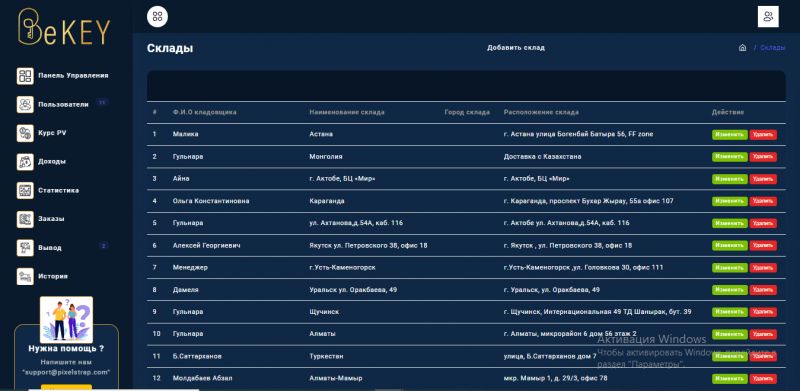
Task: Click the support@pixelstrap.com email text
Action: coord(66,373)
